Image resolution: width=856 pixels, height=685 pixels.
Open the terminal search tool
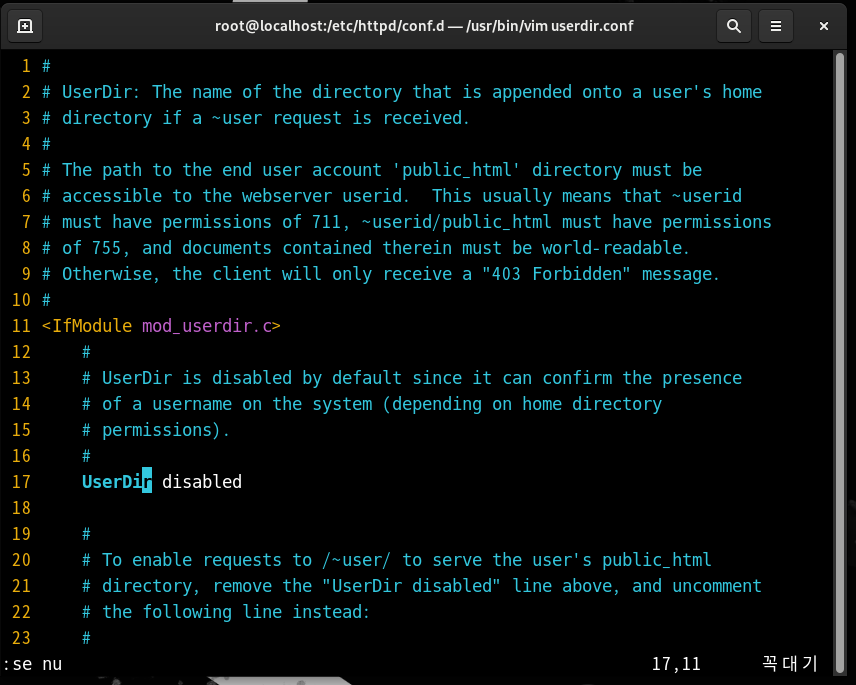pyautogui.click(x=734, y=26)
